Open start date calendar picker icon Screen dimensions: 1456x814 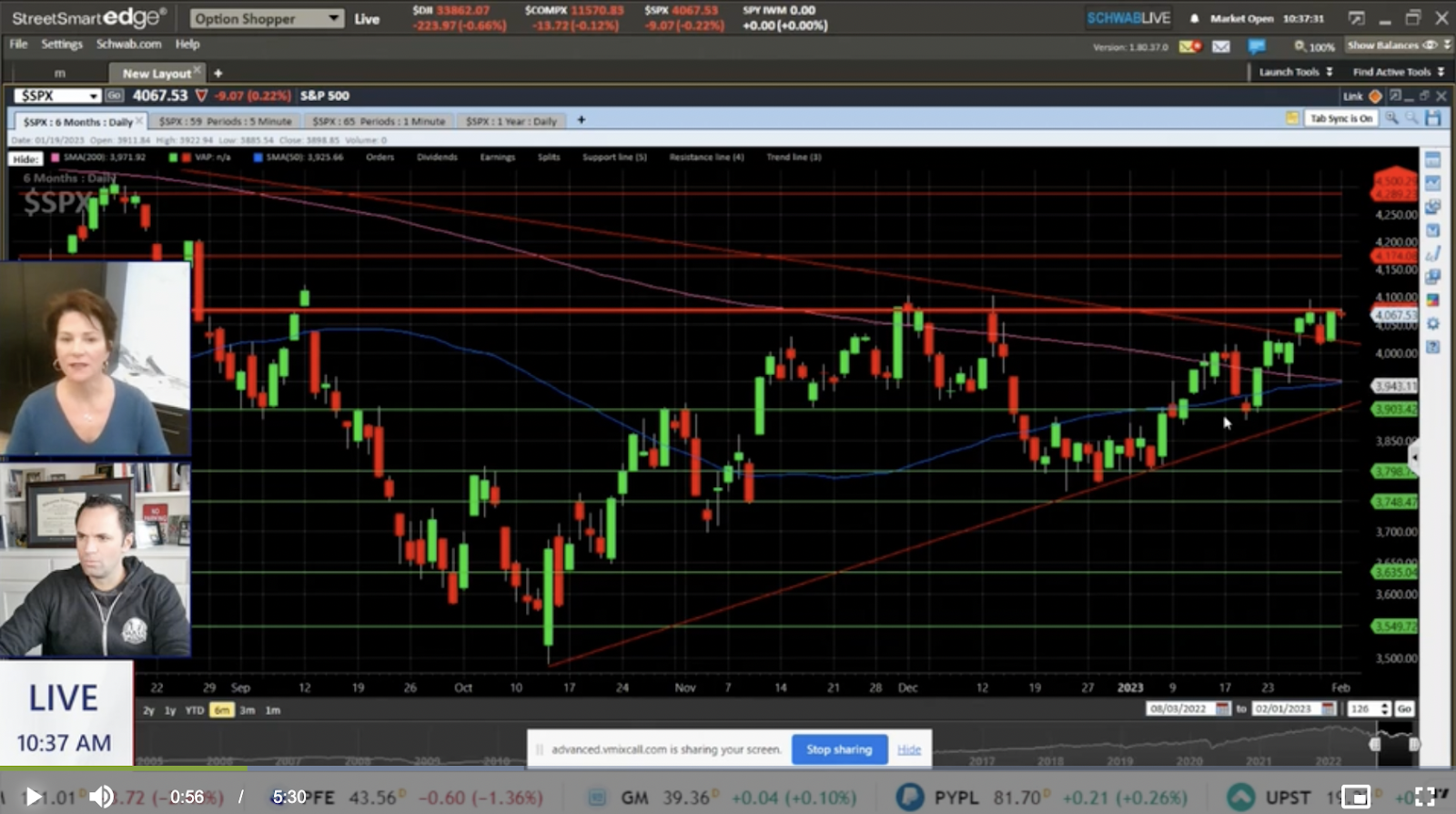pyautogui.click(x=1222, y=708)
